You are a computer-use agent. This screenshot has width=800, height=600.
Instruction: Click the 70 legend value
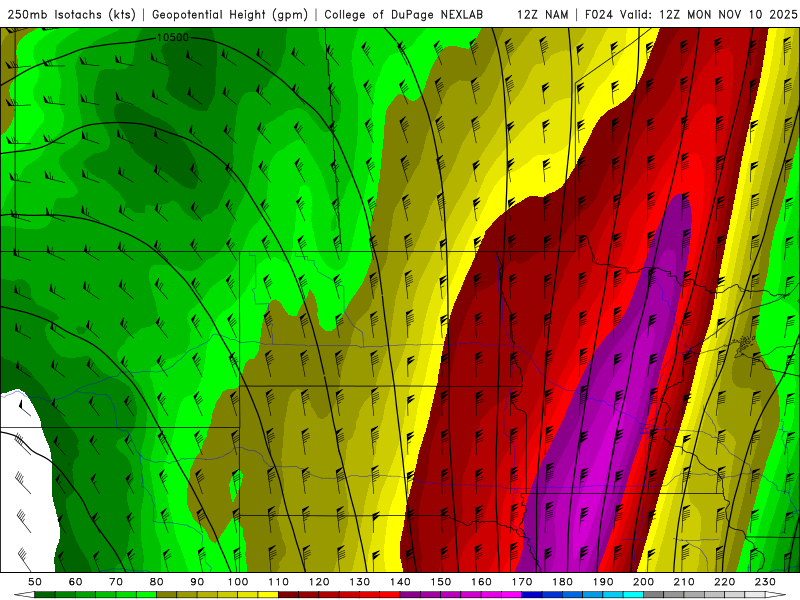(116, 582)
